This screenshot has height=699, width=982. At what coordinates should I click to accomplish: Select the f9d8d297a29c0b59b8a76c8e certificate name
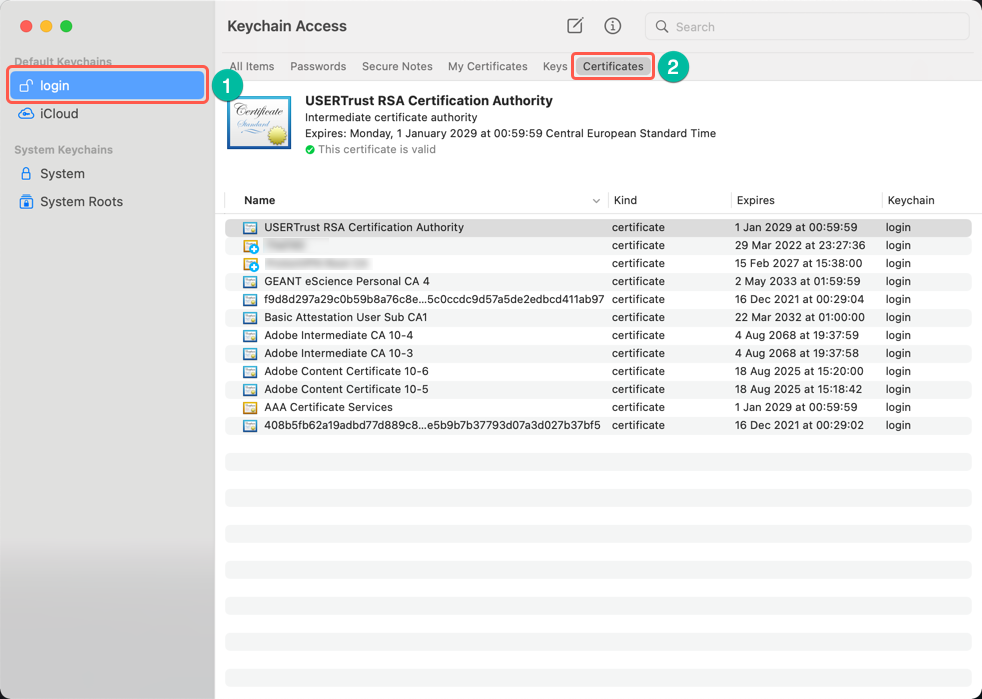click(x=434, y=299)
